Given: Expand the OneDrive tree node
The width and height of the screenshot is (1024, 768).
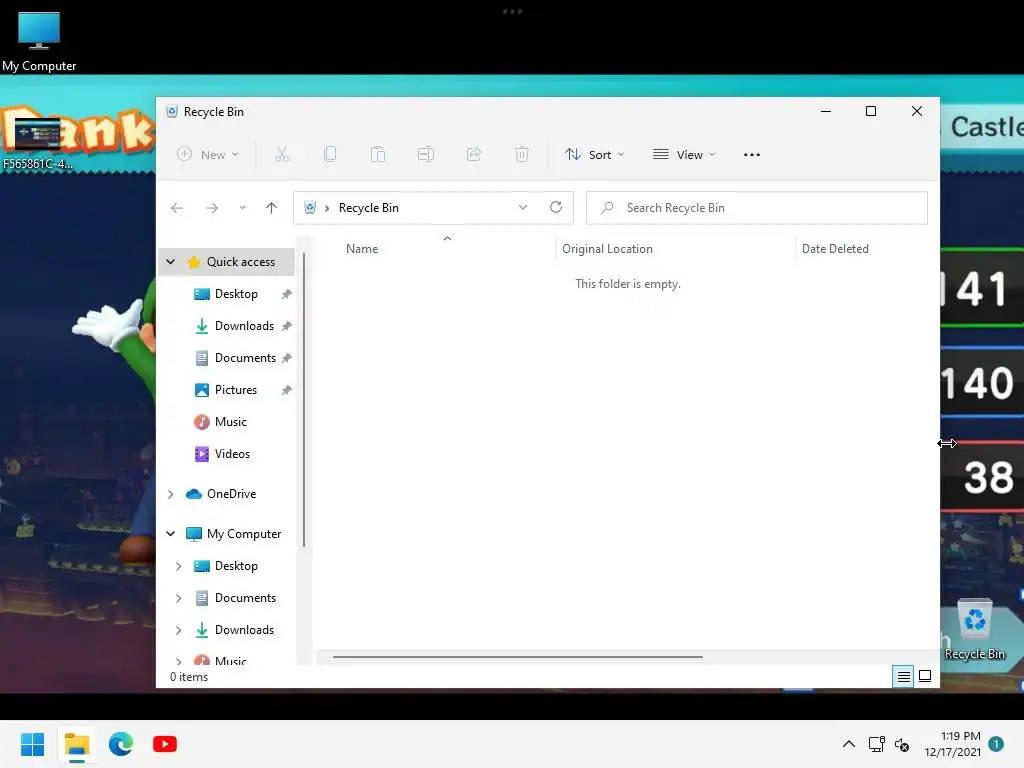Looking at the screenshot, I should 170,494.
